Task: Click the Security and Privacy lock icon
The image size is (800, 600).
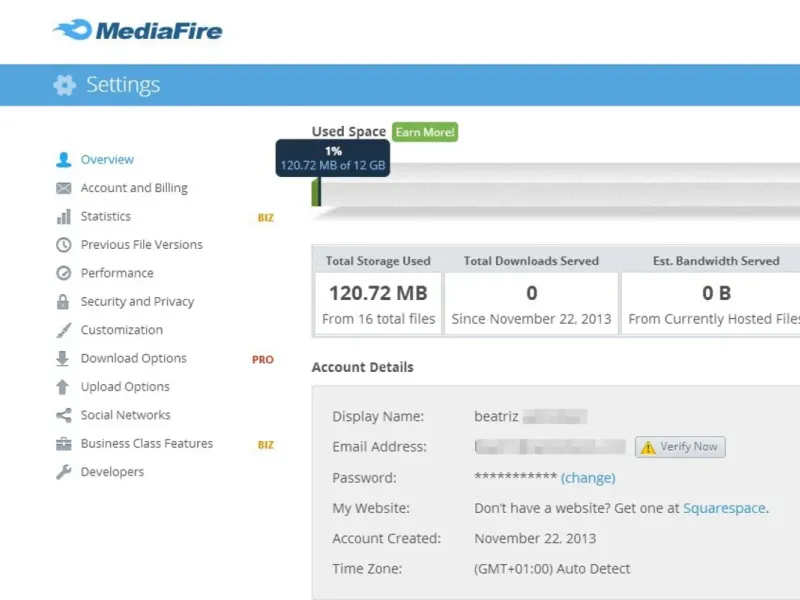Action: point(64,302)
